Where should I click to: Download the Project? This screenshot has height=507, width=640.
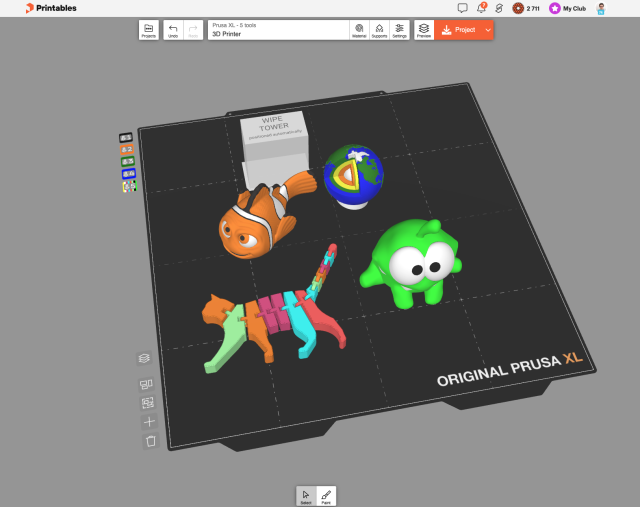pyautogui.click(x=458, y=30)
